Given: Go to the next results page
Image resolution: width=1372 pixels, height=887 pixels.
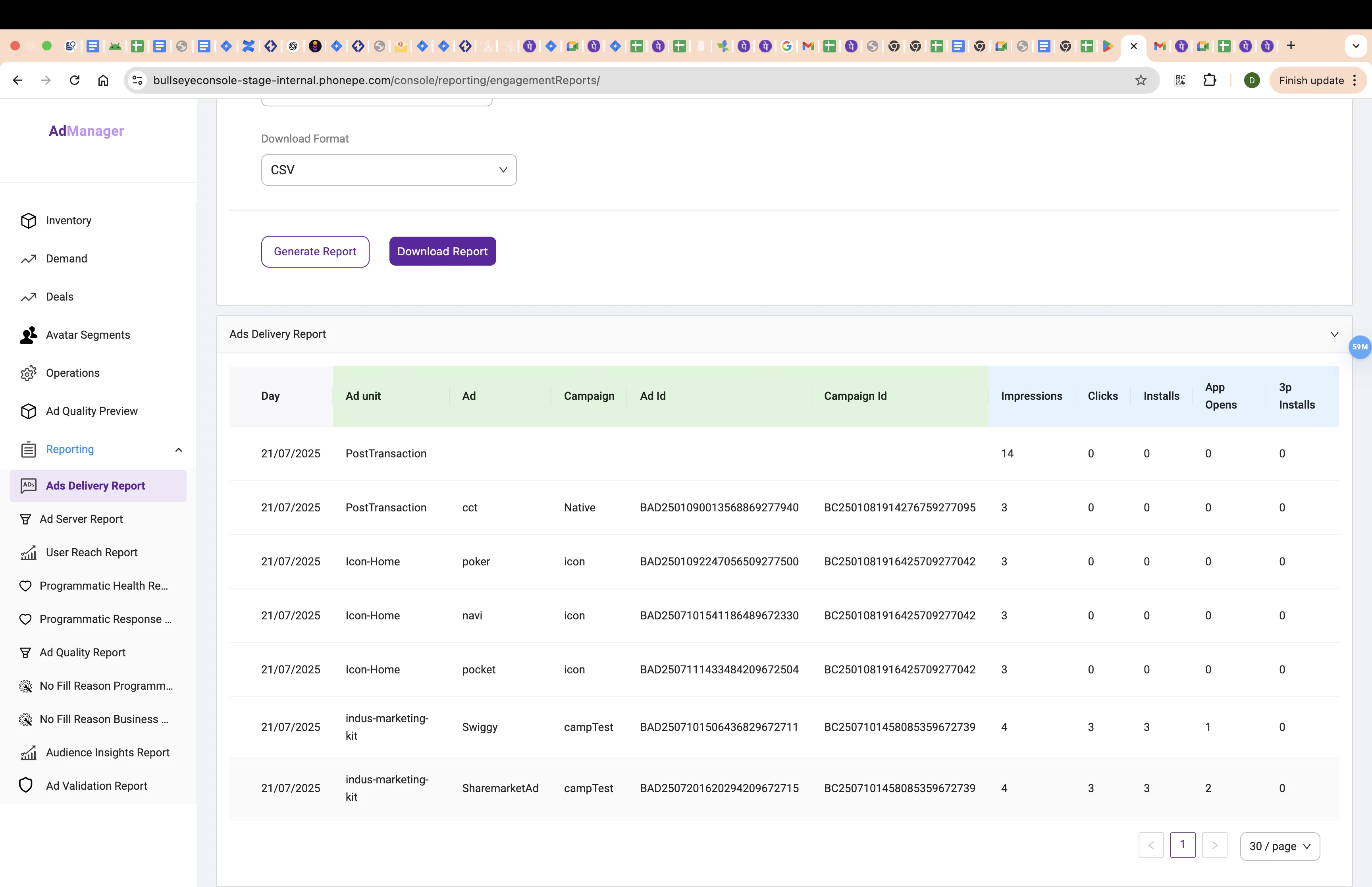Looking at the screenshot, I should coord(1214,846).
